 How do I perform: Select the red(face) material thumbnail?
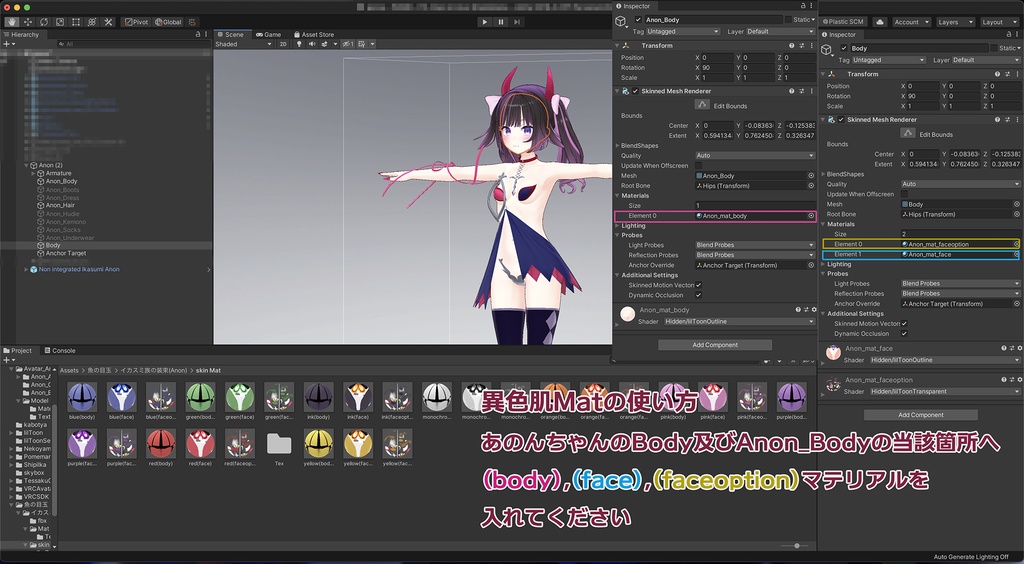tap(200, 444)
